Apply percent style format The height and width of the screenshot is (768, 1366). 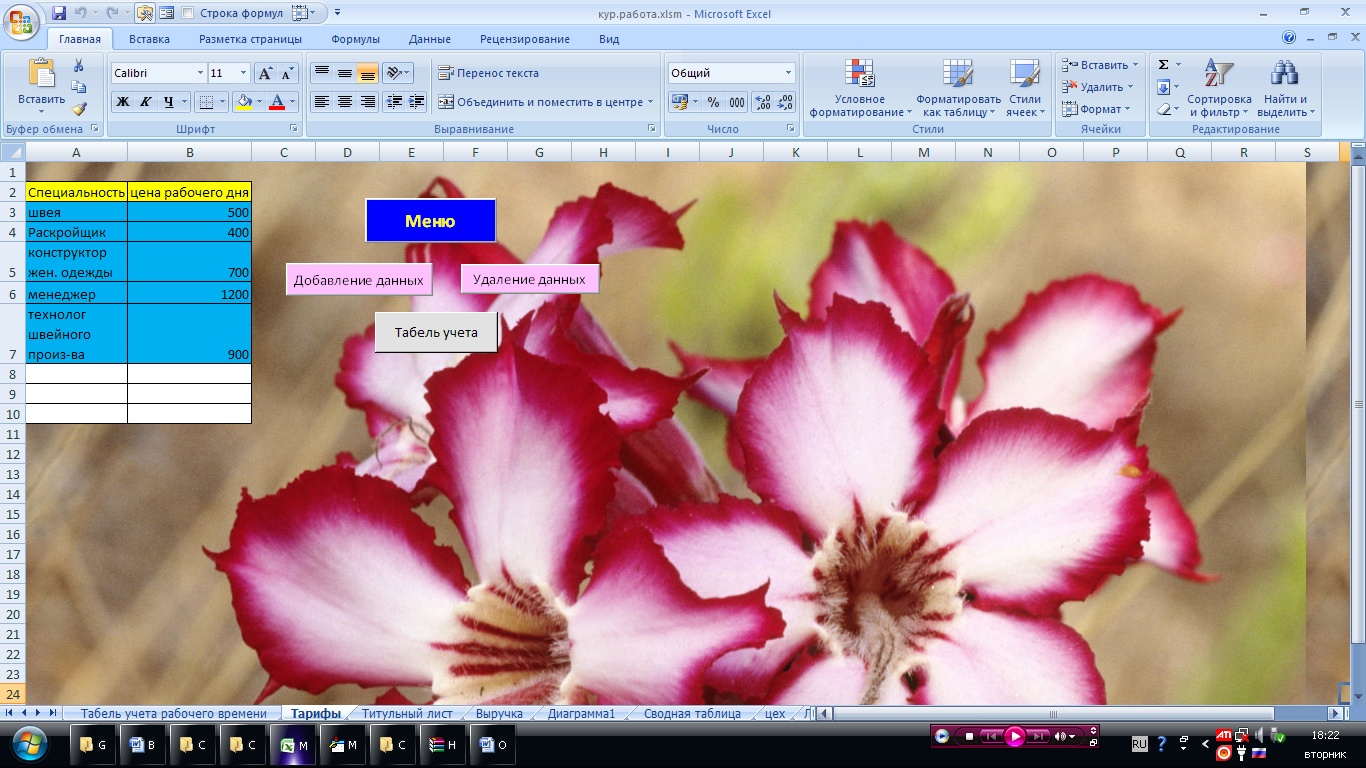tap(713, 102)
